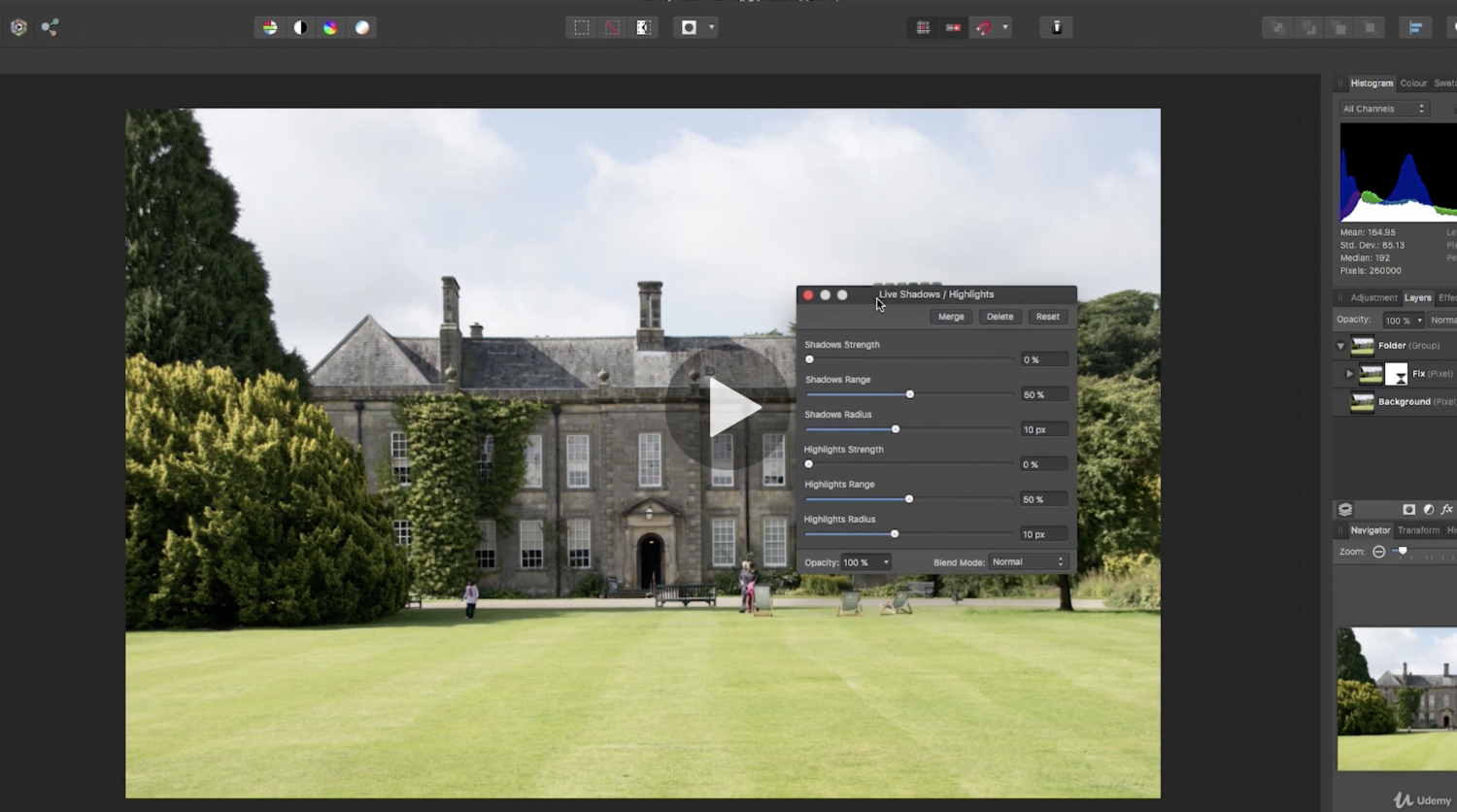Click the layer mask icon in Layers panel

click(1409, 509)
